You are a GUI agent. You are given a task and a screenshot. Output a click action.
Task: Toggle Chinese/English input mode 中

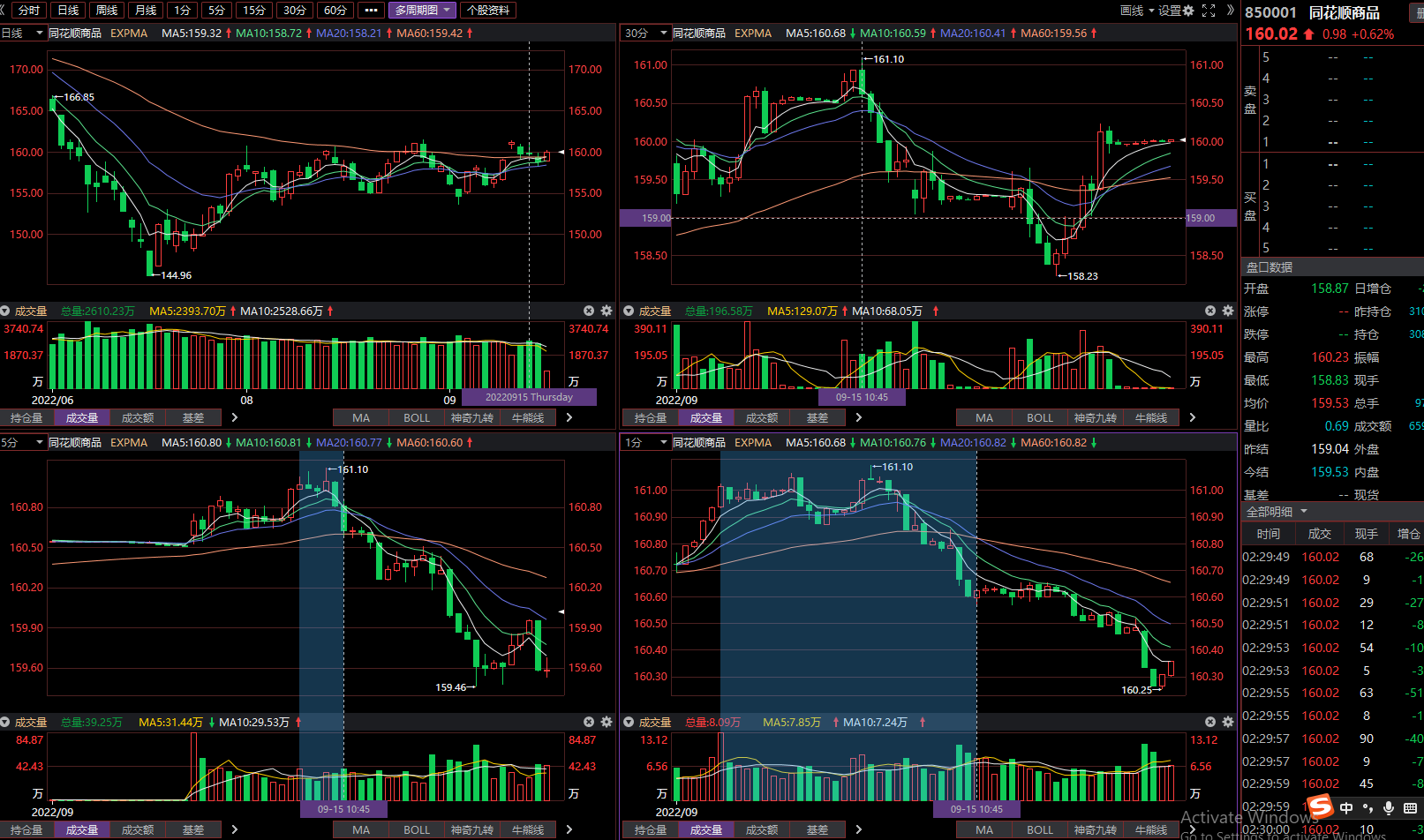pyautogui.click(x=1346, y=807)
